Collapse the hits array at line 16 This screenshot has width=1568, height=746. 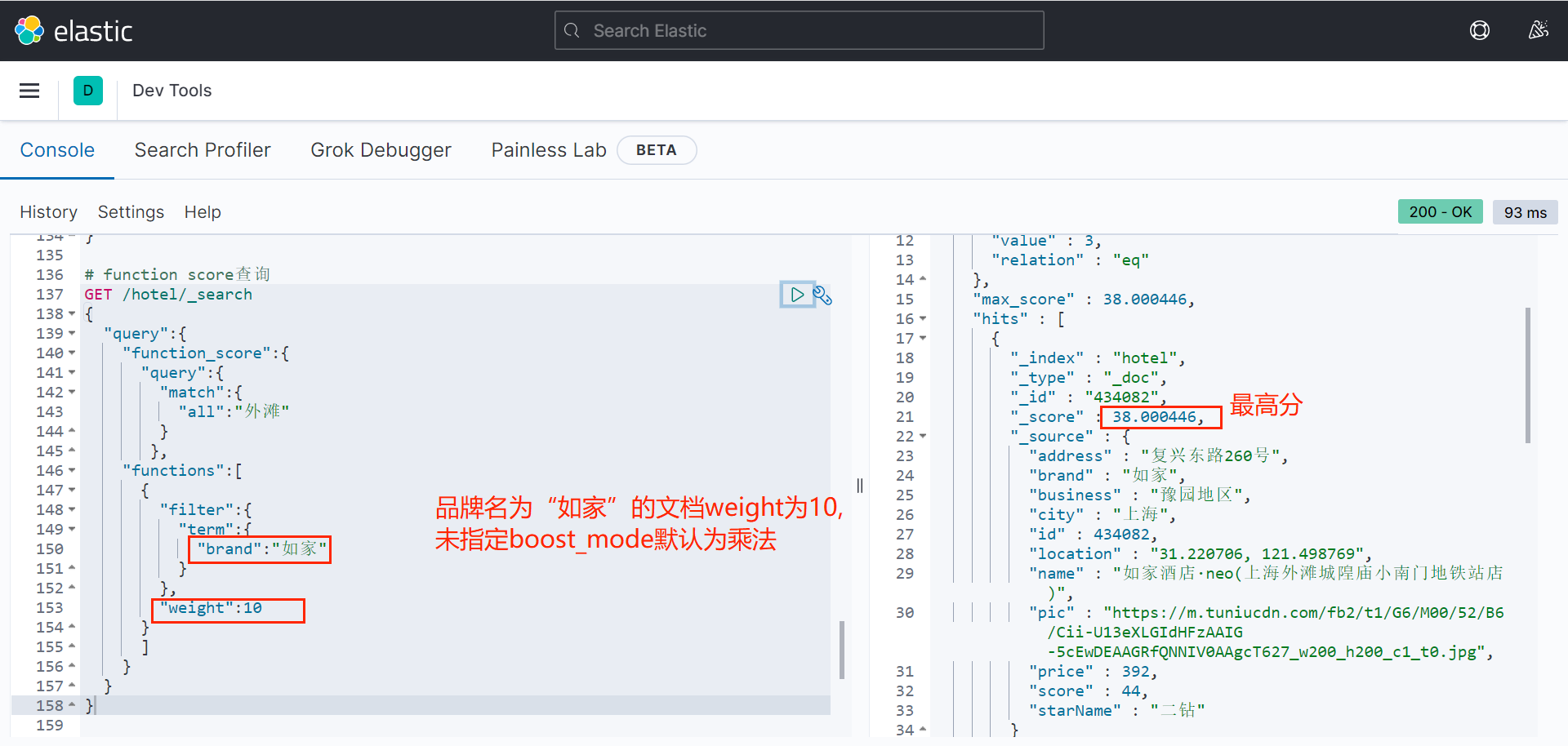tap(923, 319)
